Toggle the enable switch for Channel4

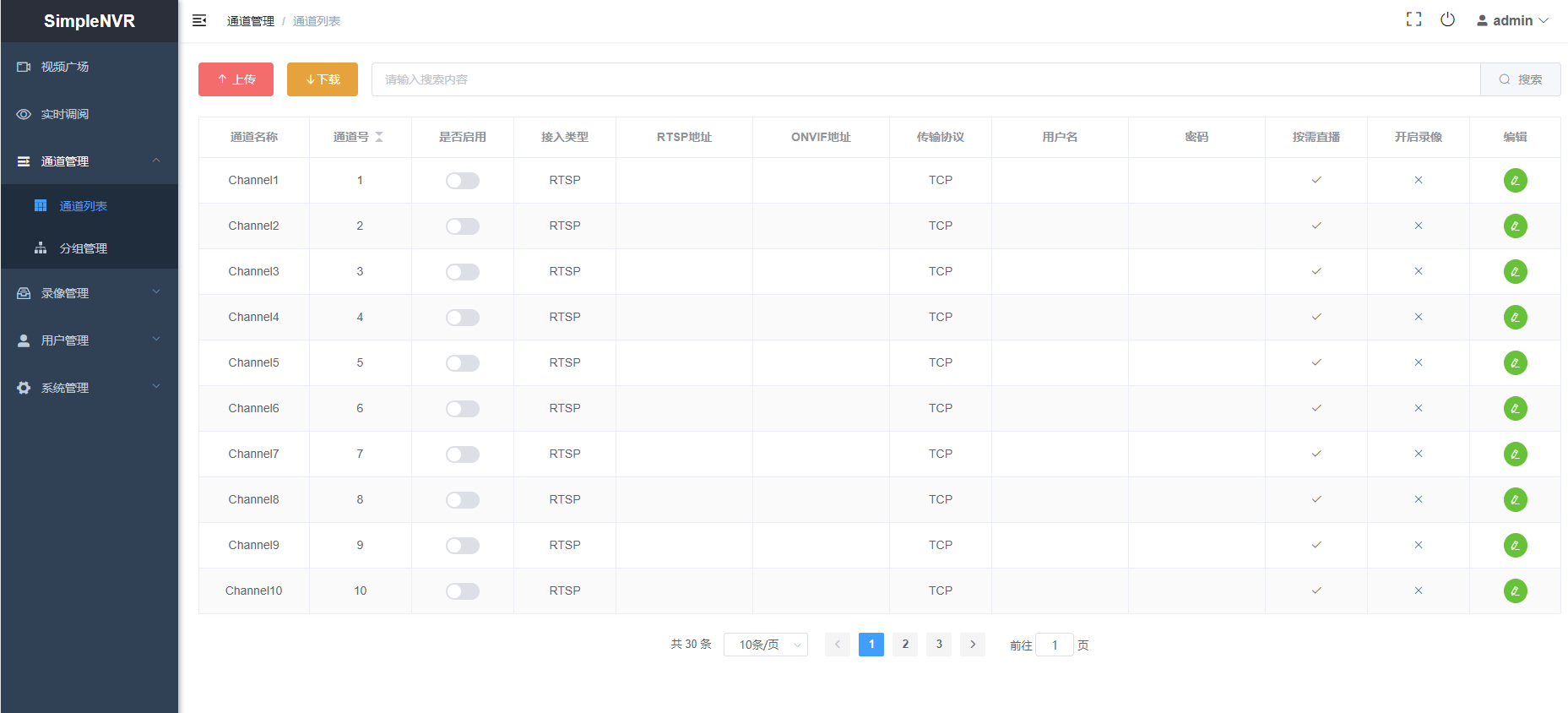pos(463,318)
